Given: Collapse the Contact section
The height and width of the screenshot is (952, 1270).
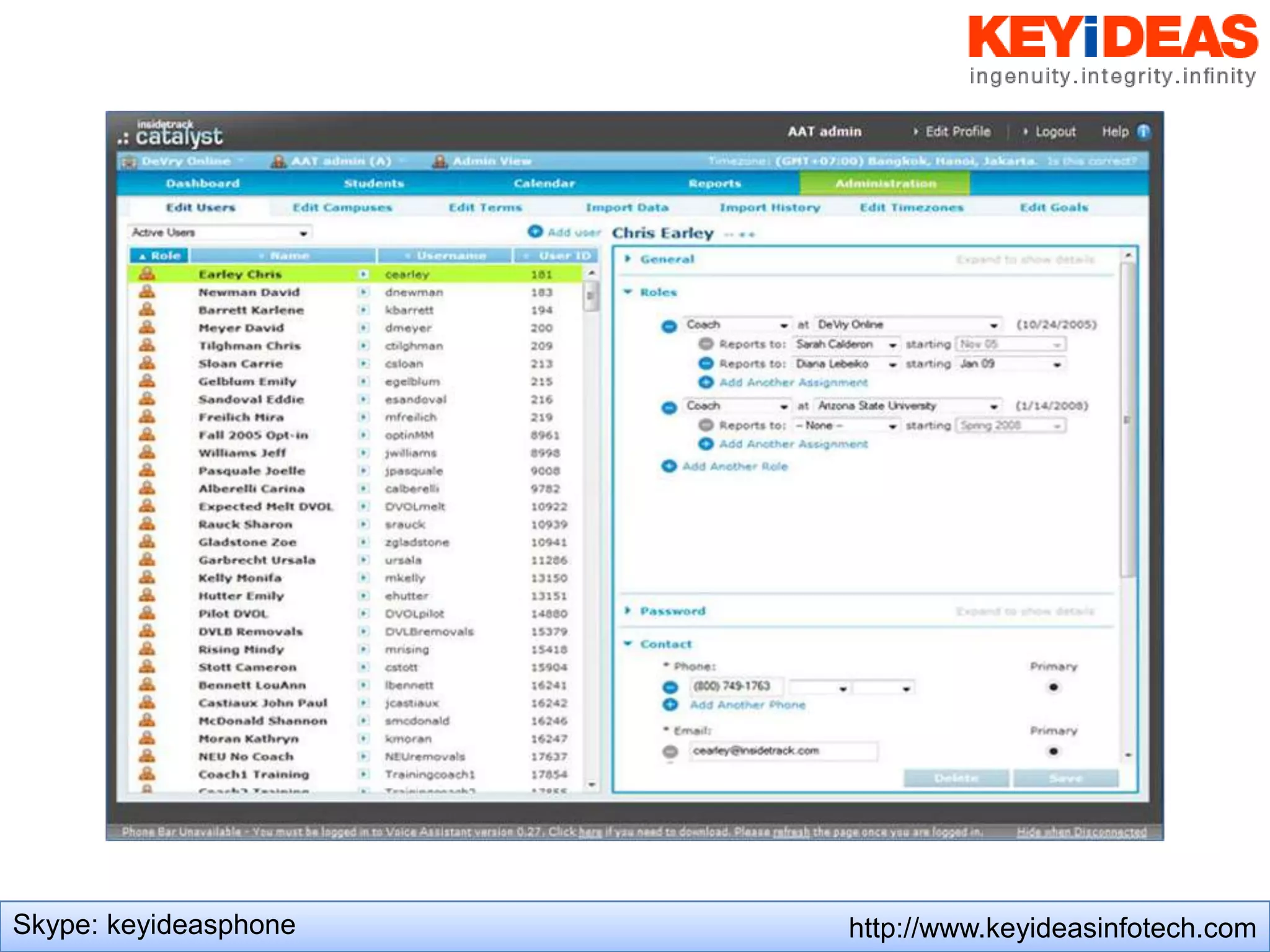Looking at the screenshot, I should (x=657, y=644).
